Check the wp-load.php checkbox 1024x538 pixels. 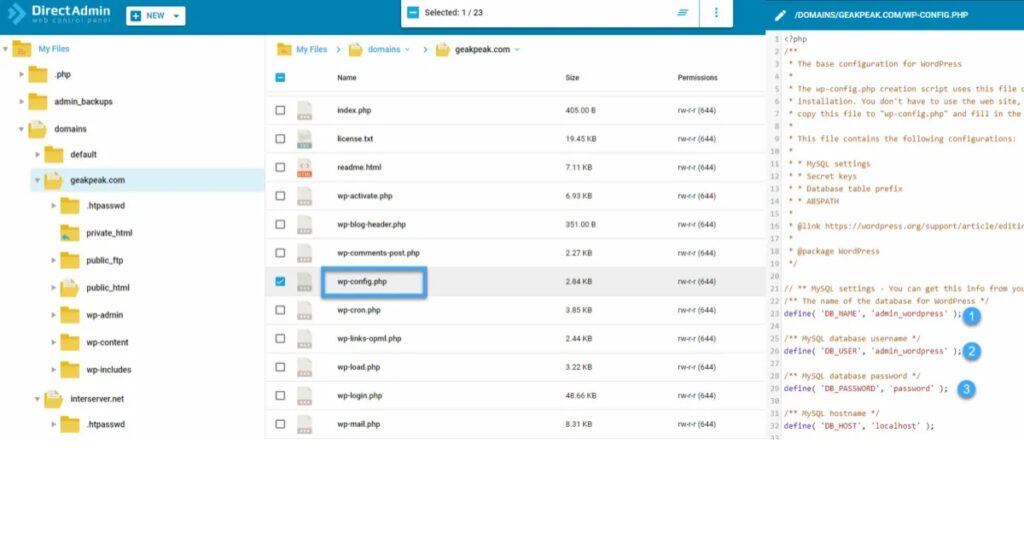(x=280, y=367)
